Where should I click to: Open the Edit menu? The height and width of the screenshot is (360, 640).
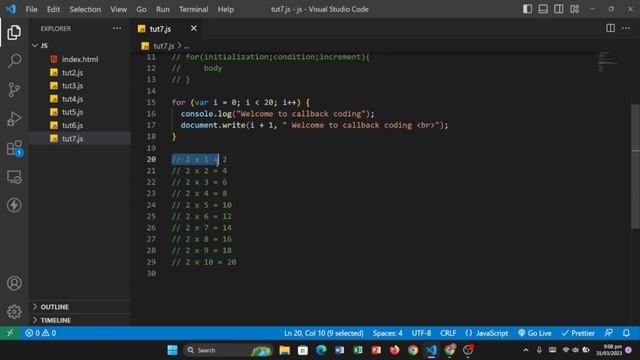[x=53, y=9]
